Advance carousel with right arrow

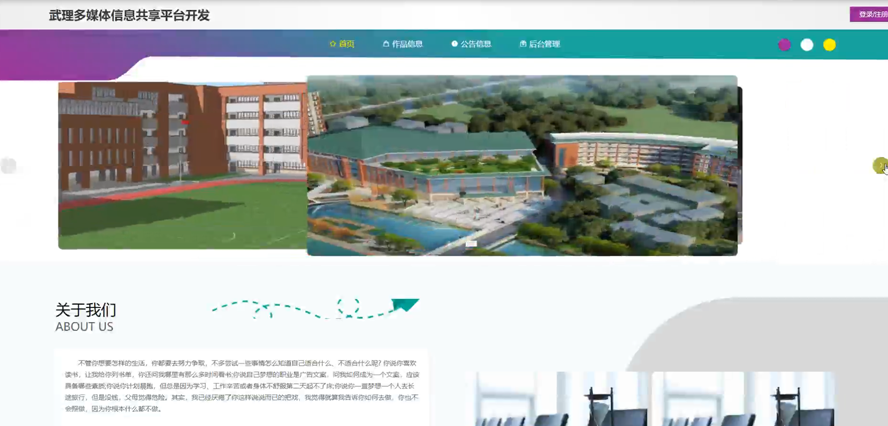pyautogui.click(x=880, y=165)
